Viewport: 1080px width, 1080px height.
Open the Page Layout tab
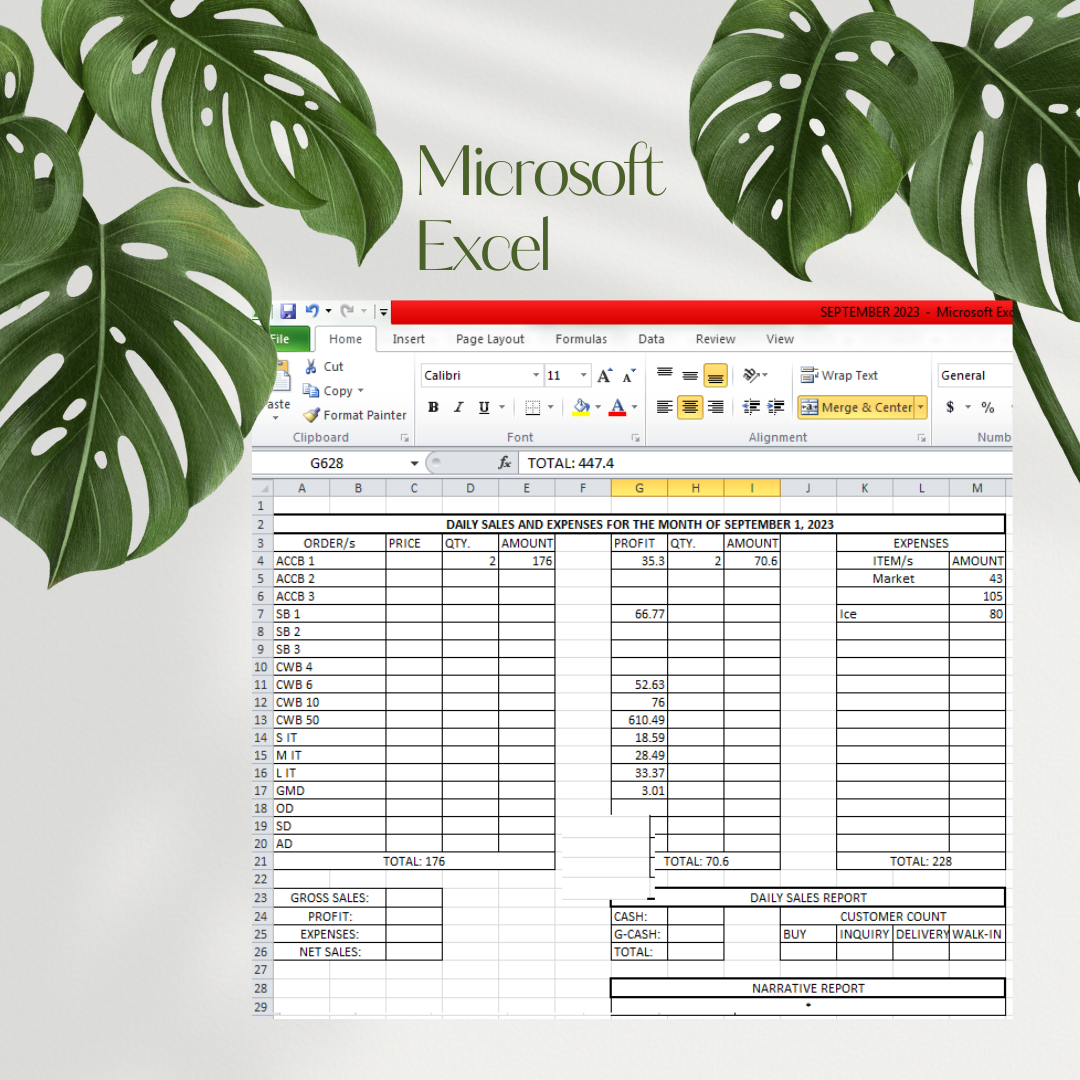[x=490, y=339]
